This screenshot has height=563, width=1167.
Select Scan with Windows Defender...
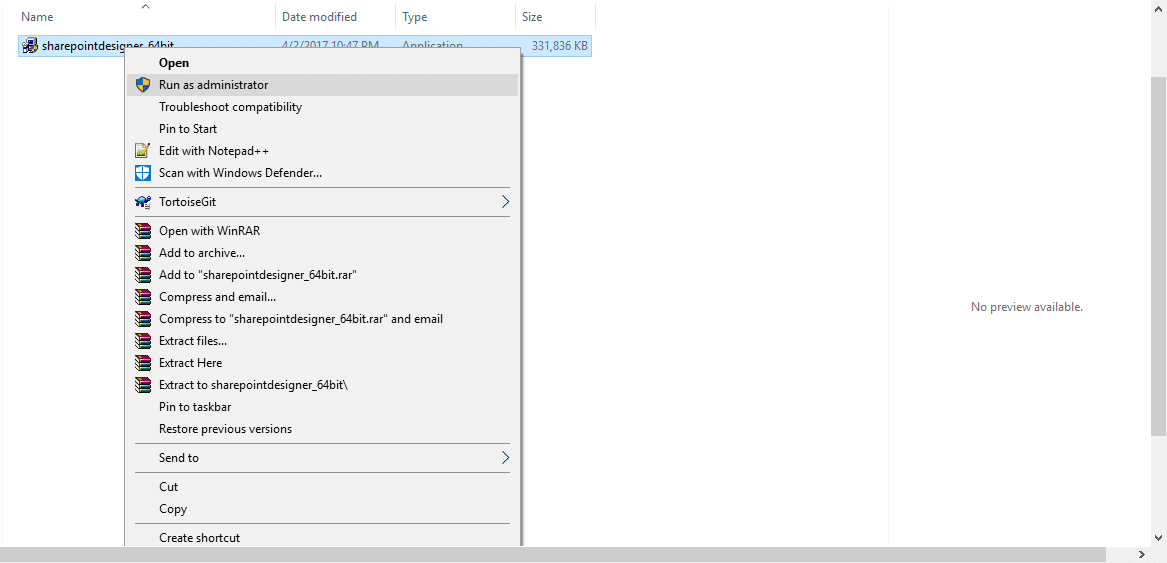click(x=322, y=173)
